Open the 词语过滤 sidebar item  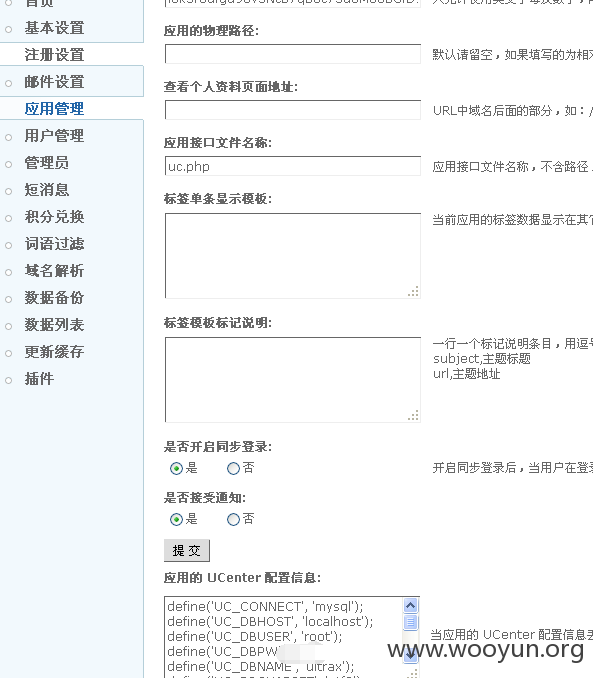coord(54,244)
